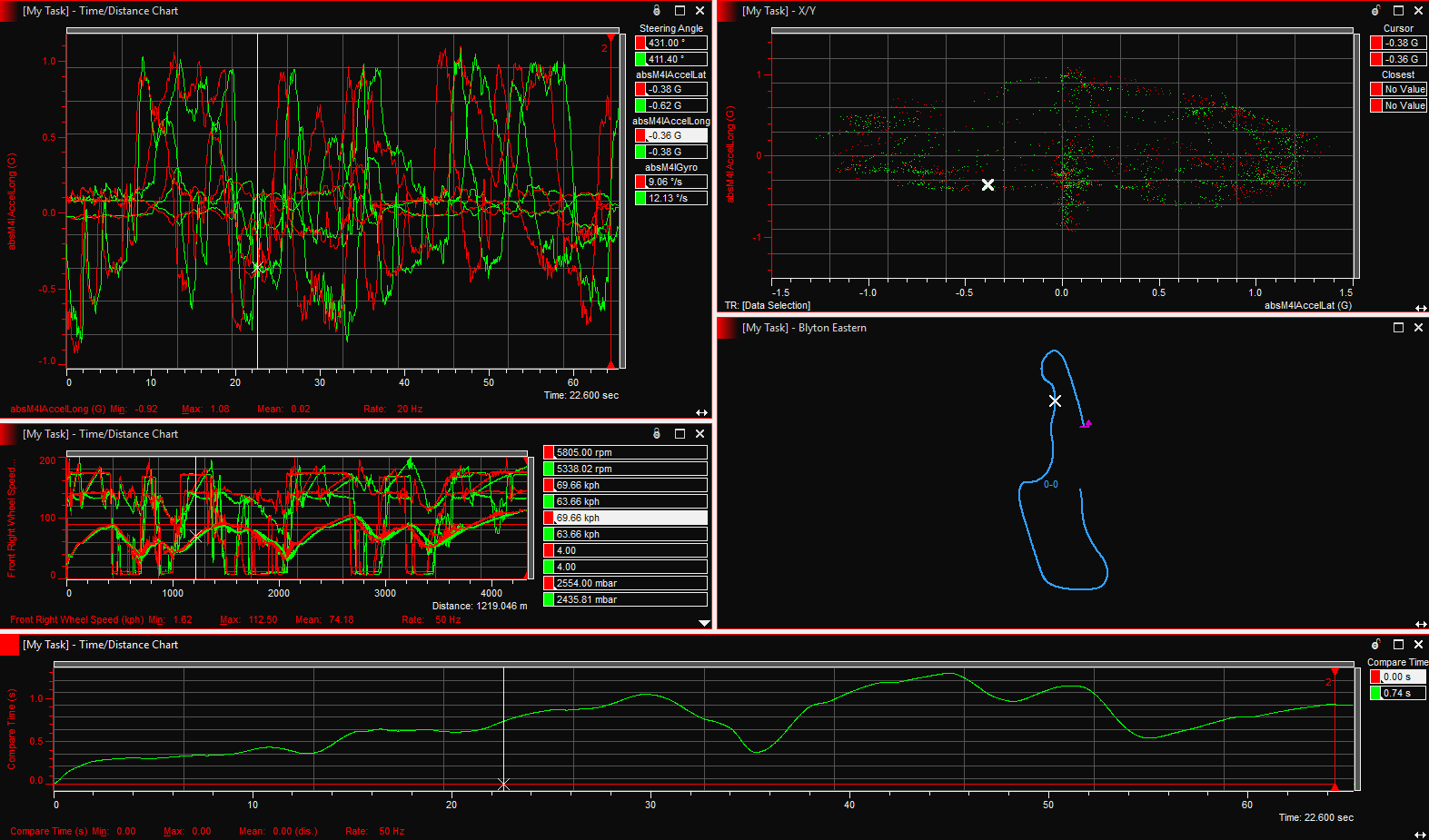Maximize the X/Y chart panel
Image resolution: width=1429 pixels, height=840 pixels.
click(x=1398, y=11)
